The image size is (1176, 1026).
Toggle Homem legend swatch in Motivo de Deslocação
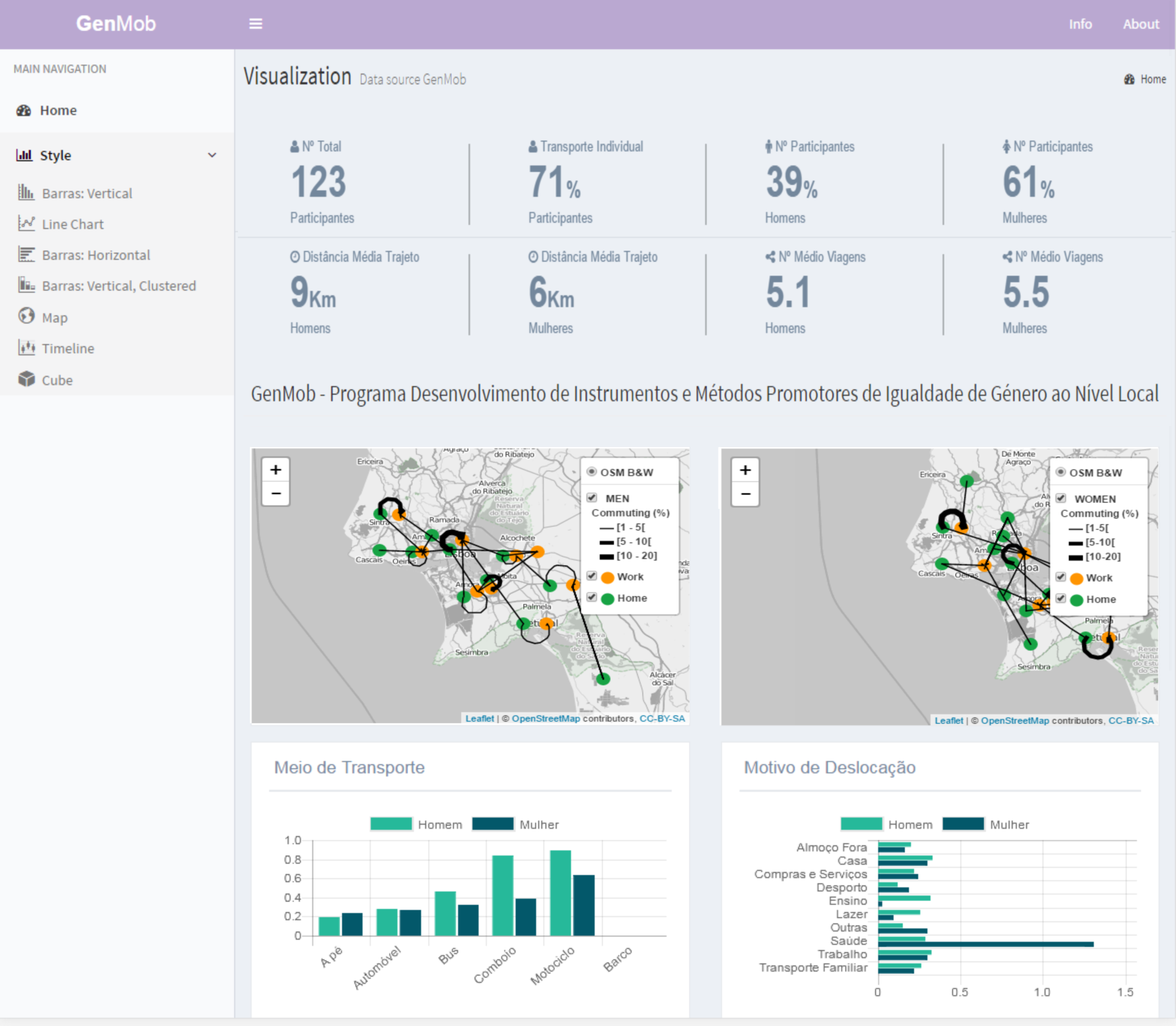[x=861, y=824]
